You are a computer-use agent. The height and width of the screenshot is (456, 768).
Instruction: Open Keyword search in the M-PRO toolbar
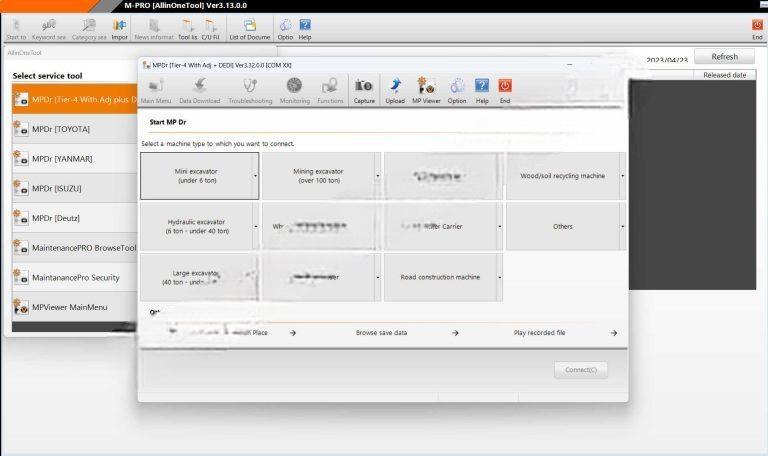[48, 30]
